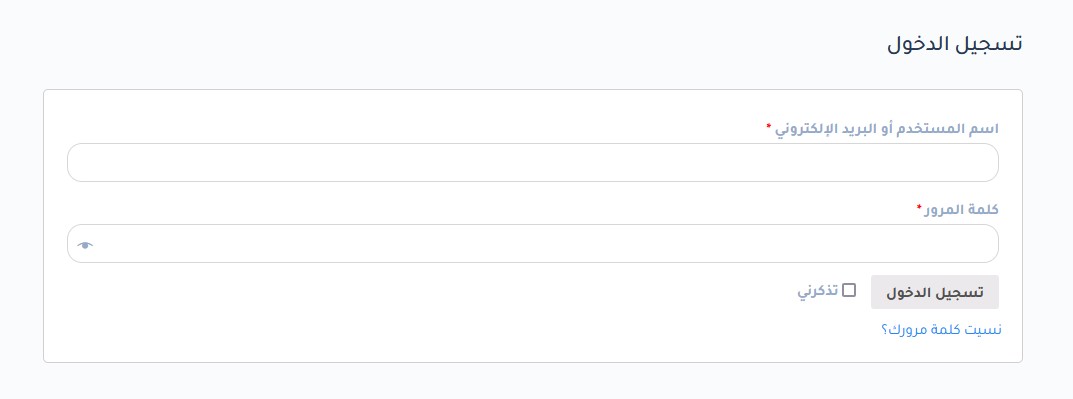The image size is (1073, 399).
Task: Focus the كلمة المرور password input field
Action: coord(532,244)
